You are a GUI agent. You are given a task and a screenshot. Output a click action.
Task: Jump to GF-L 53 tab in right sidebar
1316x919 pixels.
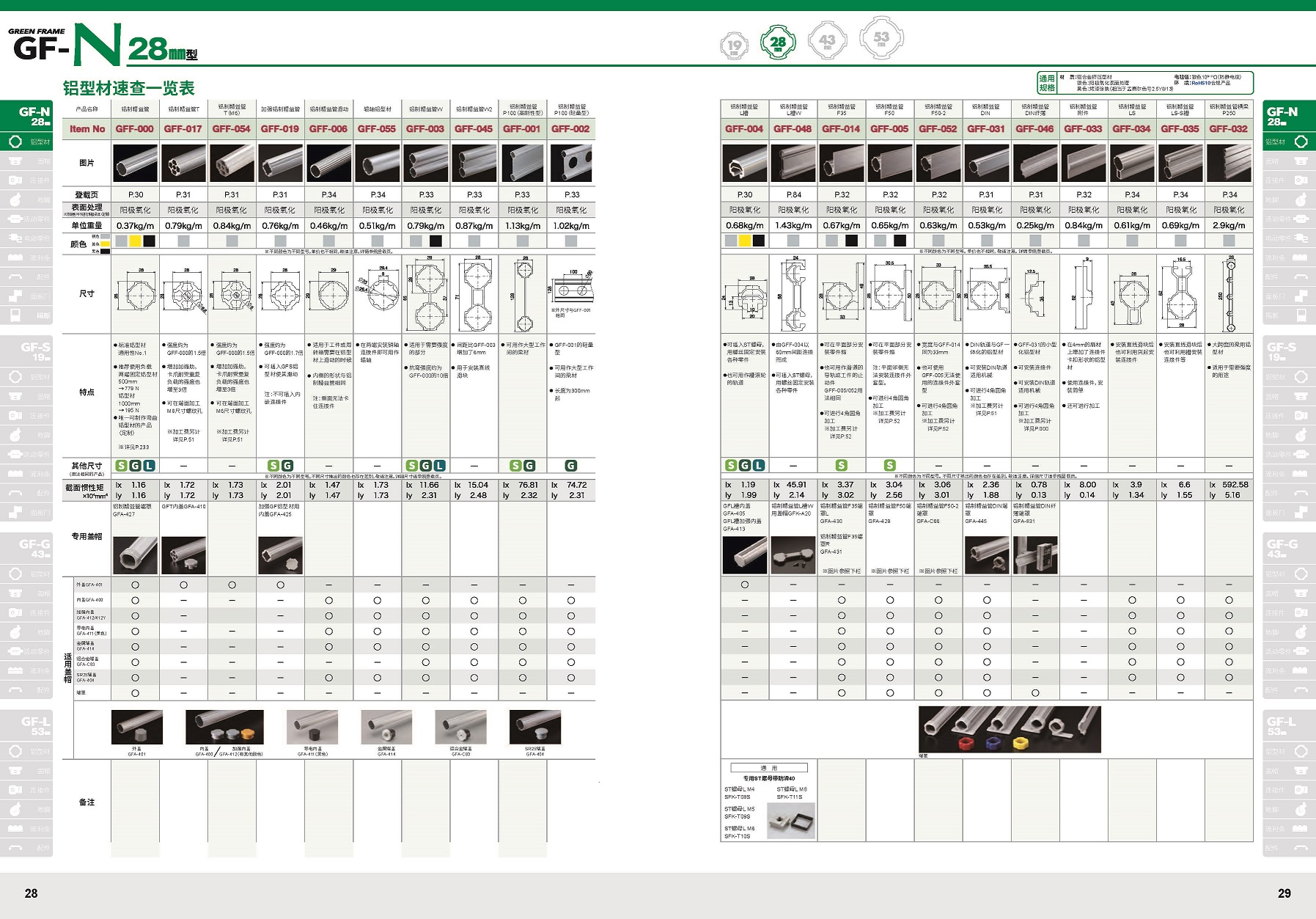click(x=1290, y=725)
